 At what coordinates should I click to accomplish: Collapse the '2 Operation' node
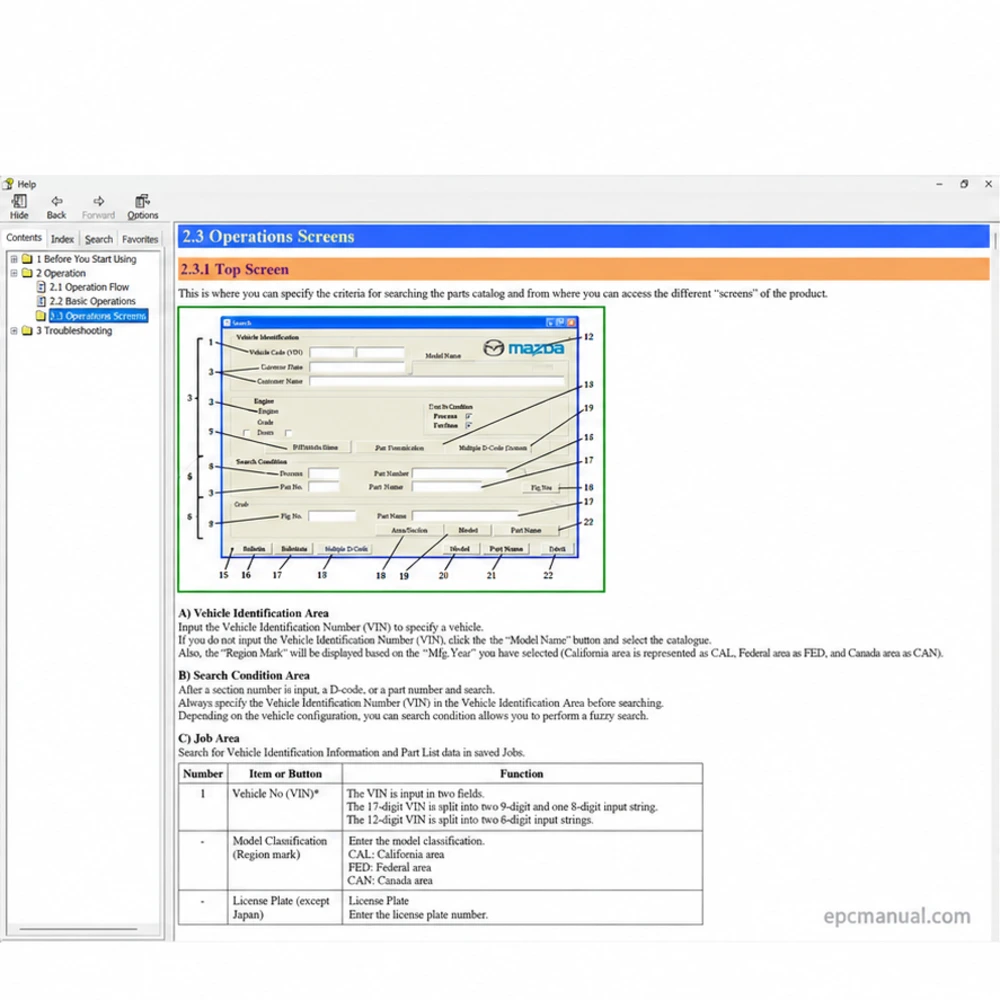coord(14,273)
